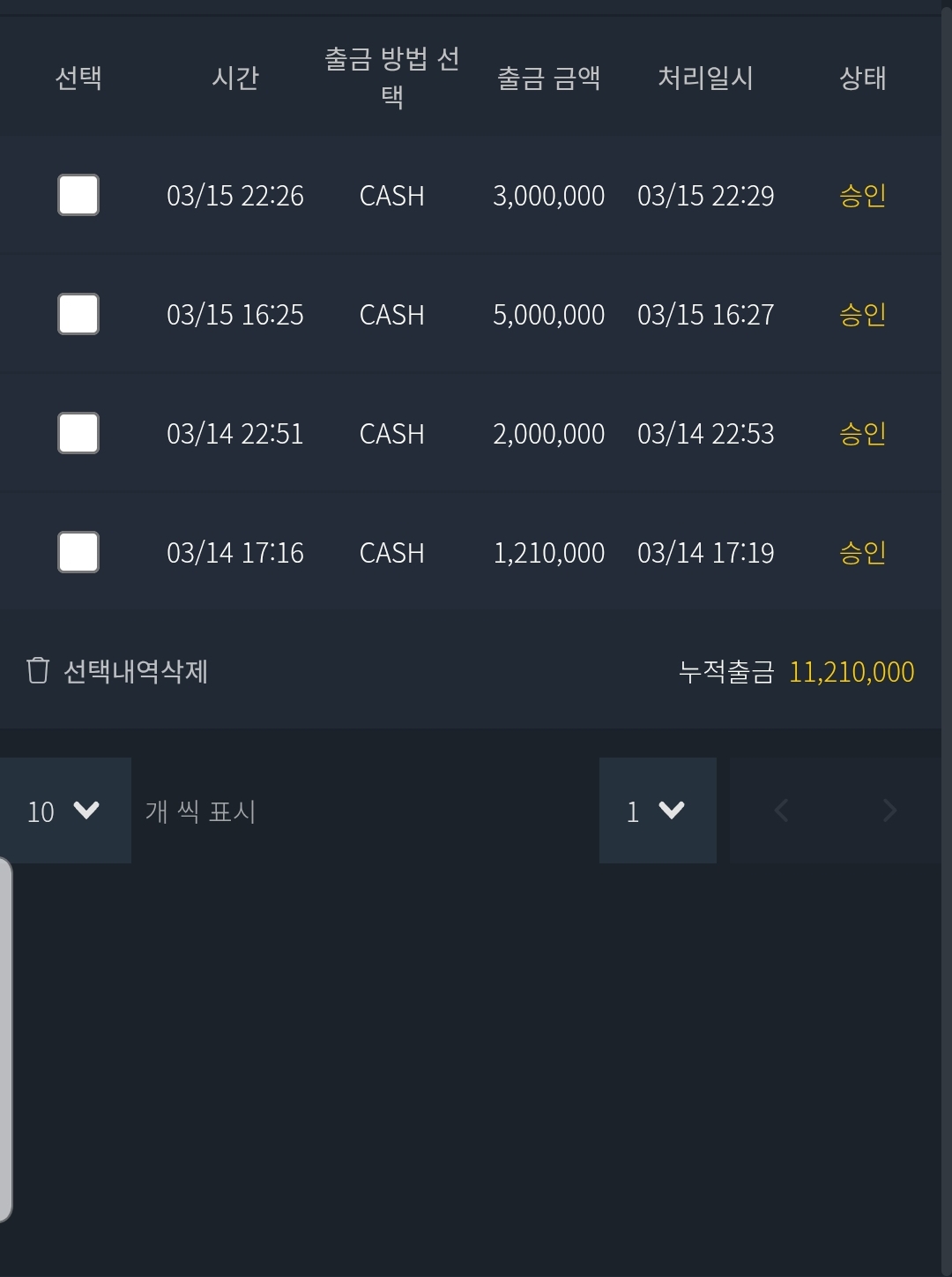The width and height of the screenshot is (952, 1277).
Task: Click 승인 status for 5,000,000 withdrawal
Action: pyautogui.click(x=862, y=315)
